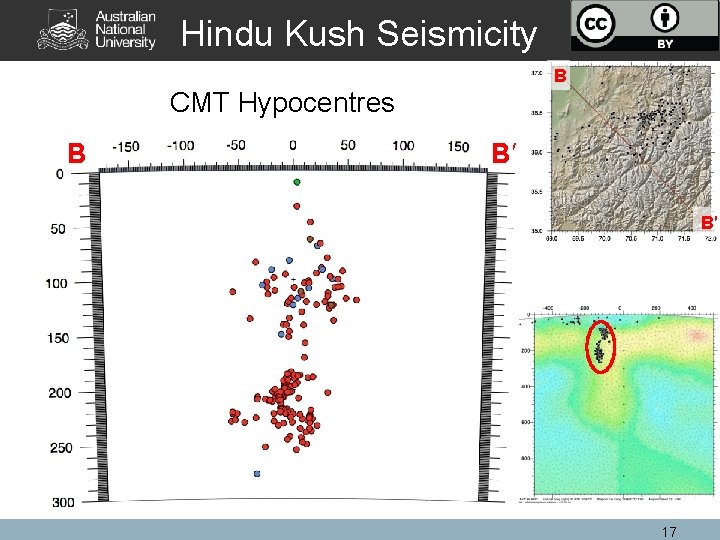Click the 100 horizontal axis label
Image resolution: width=720 pixels, height=540 pixels.
click(403, 146)
